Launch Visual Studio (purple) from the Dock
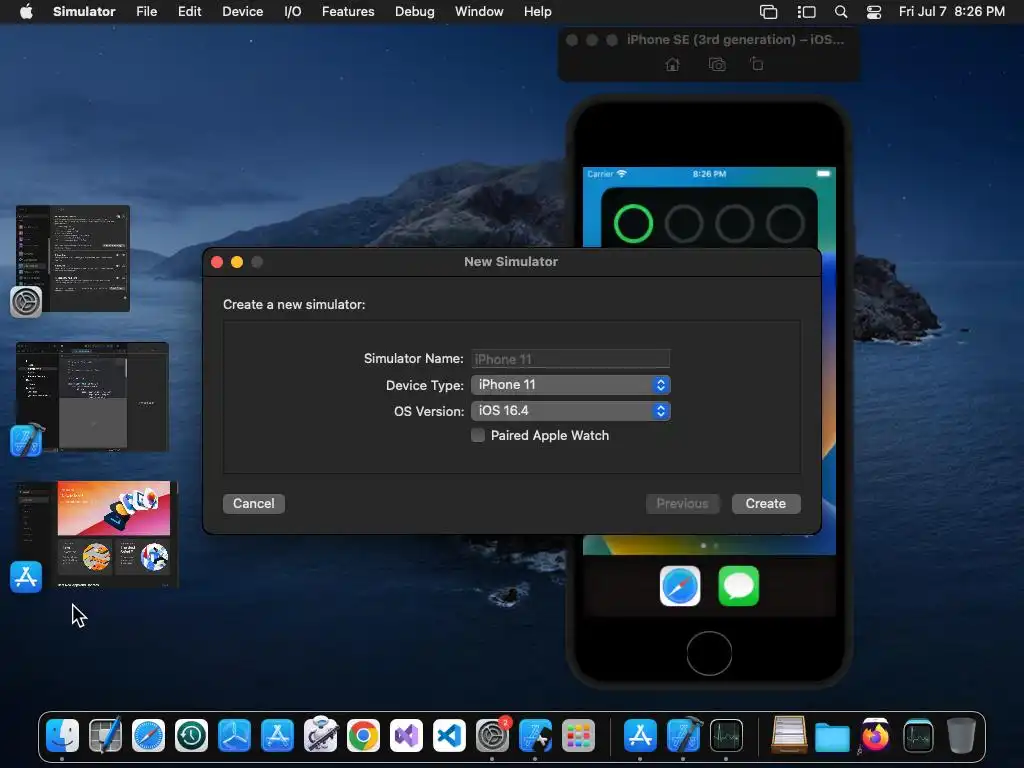 (x=406, y=736)
